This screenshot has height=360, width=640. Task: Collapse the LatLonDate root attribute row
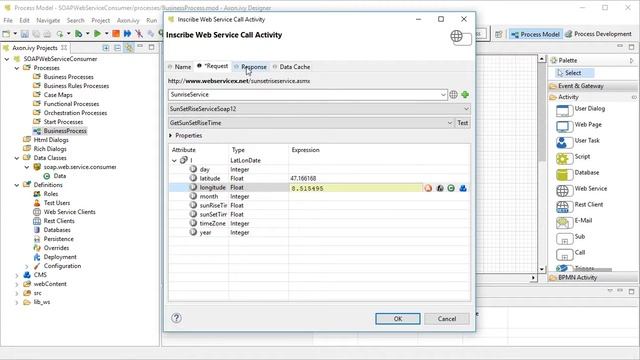[x=174, y=160]
